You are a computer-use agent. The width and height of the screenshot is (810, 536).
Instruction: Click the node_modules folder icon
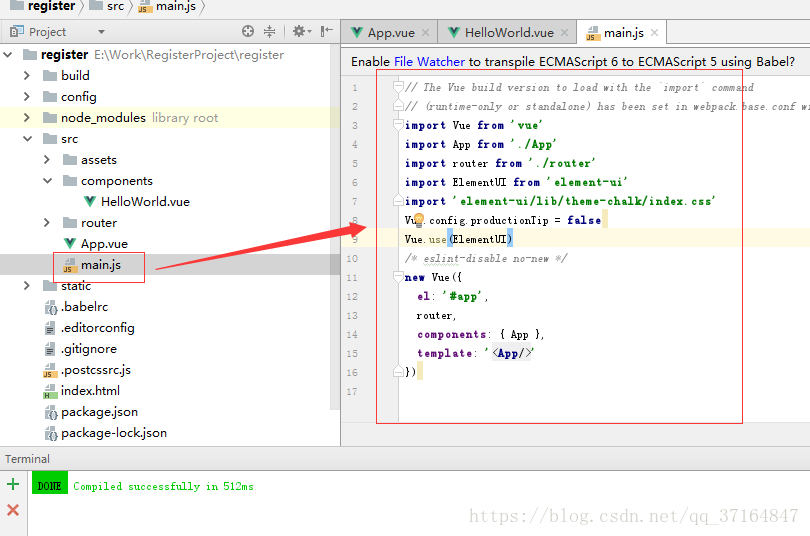tap(50, 118)
